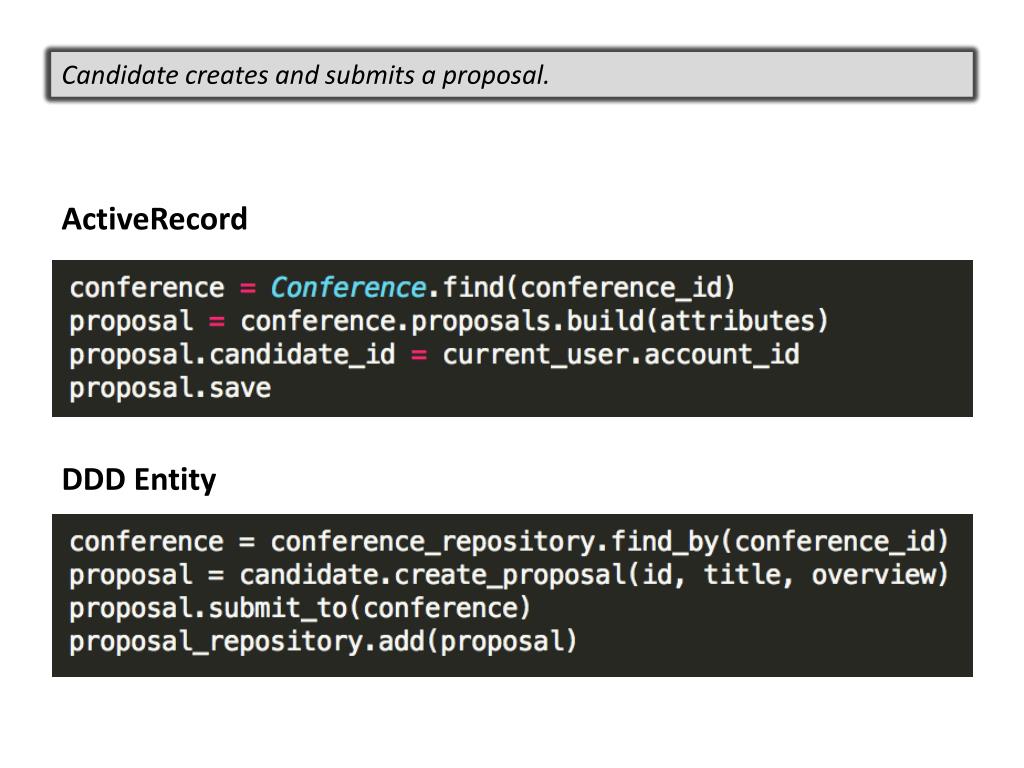Viewport: 1024px width, 768px height.
Task: Click 'proposal.candidate_id' in third code line
Action: pos(232,355)
